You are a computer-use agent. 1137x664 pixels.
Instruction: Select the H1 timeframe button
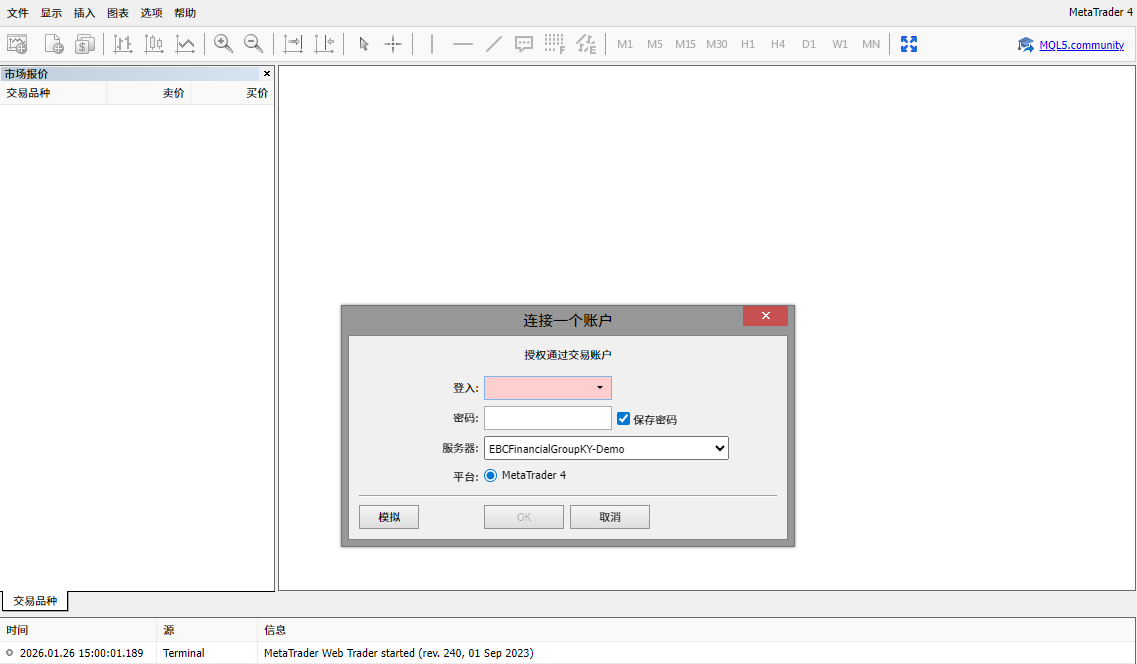tap(748, 44)
